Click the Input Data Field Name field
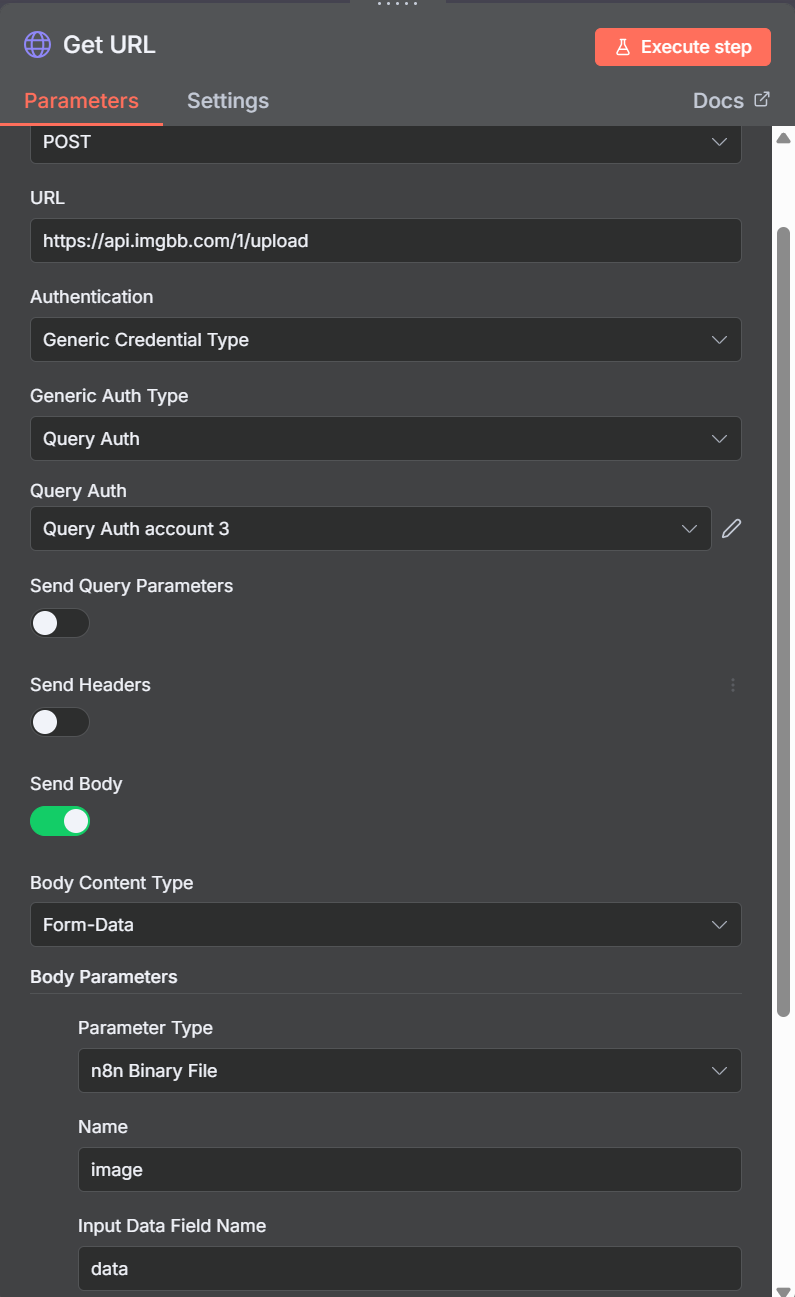 tap(410, 1268)
